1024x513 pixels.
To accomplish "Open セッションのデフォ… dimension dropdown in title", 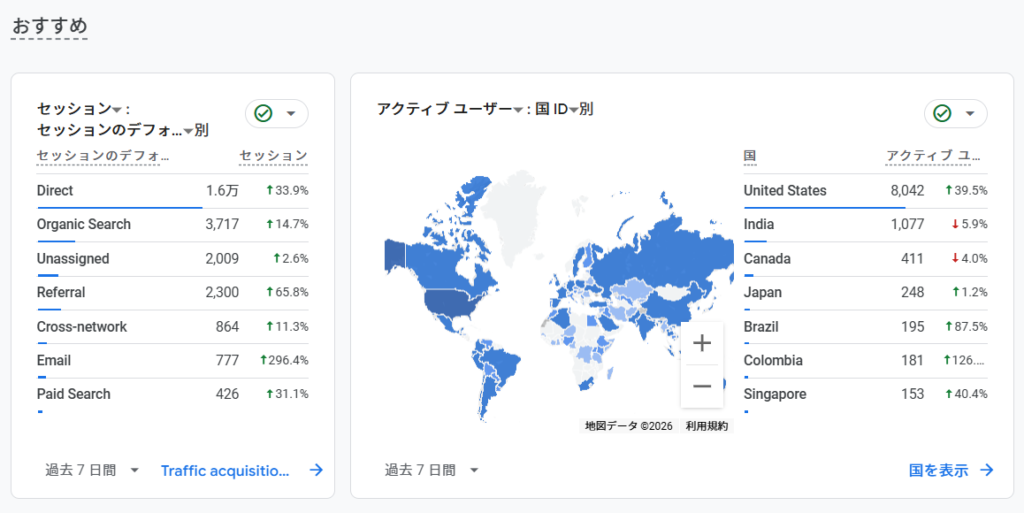I will 188,131.
